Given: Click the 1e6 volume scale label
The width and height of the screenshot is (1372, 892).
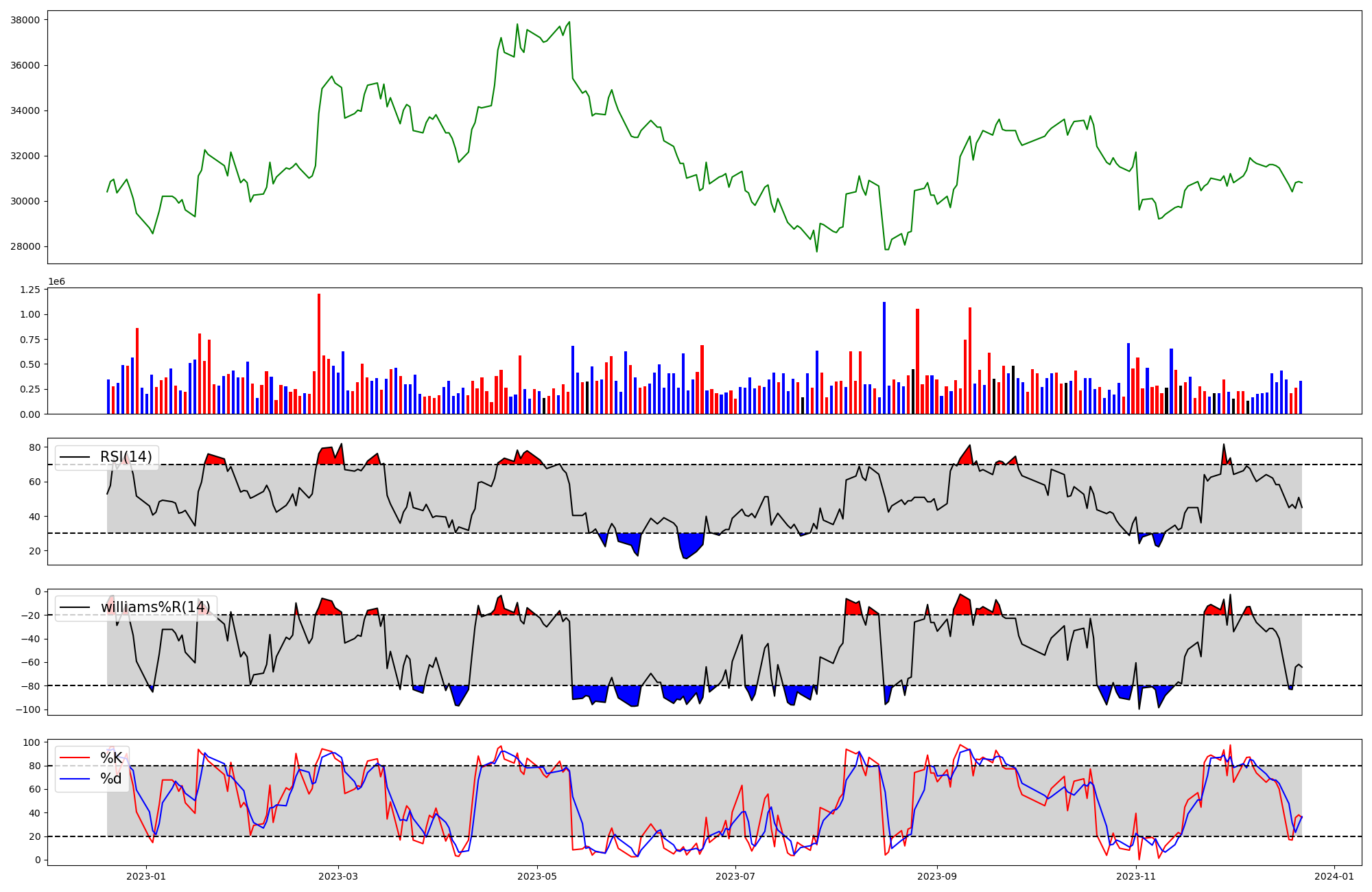Looking at the screenshot, I should pyautogui.click(x=56, y=282).
